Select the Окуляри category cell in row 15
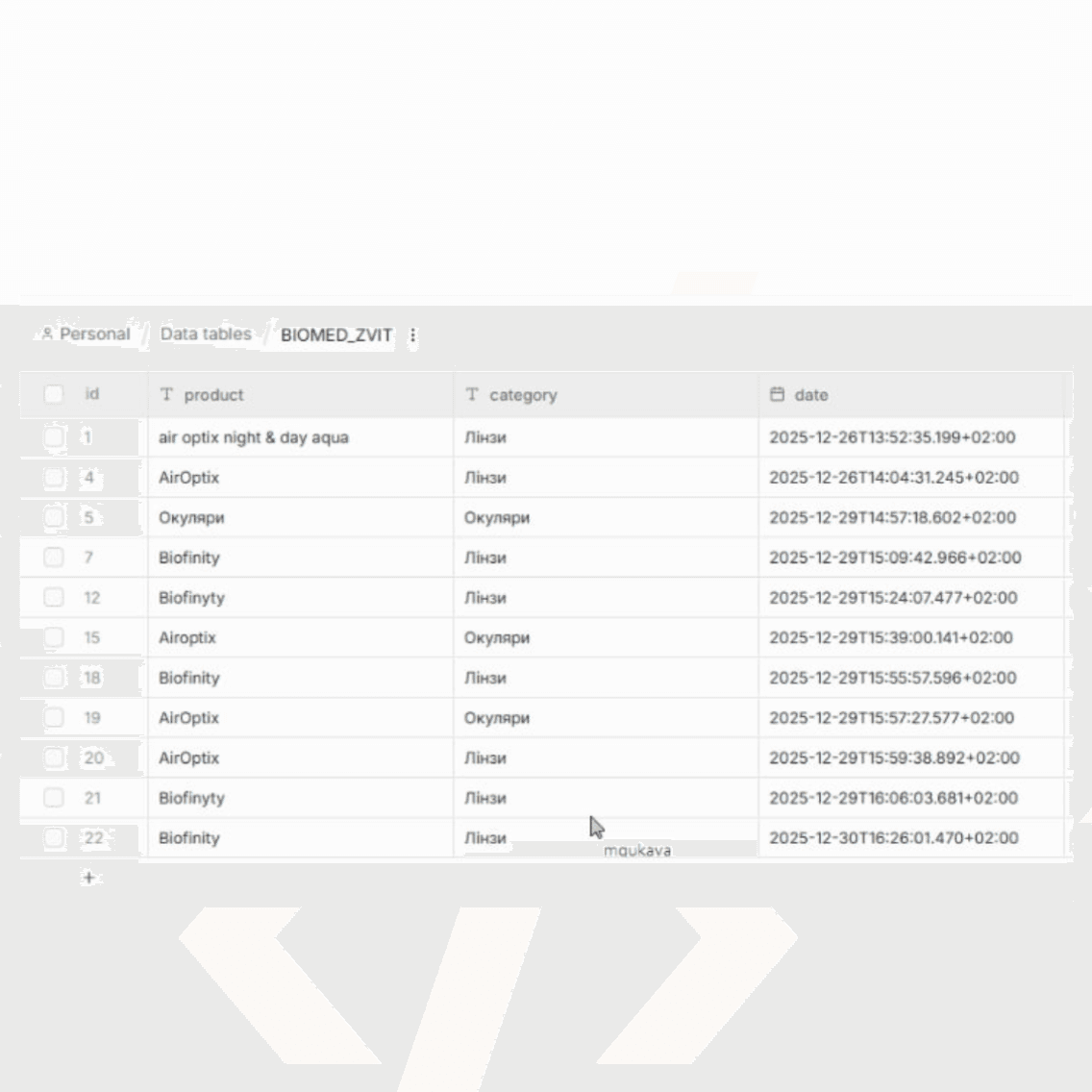1092x1092 pixels. [x=497, y=637]
